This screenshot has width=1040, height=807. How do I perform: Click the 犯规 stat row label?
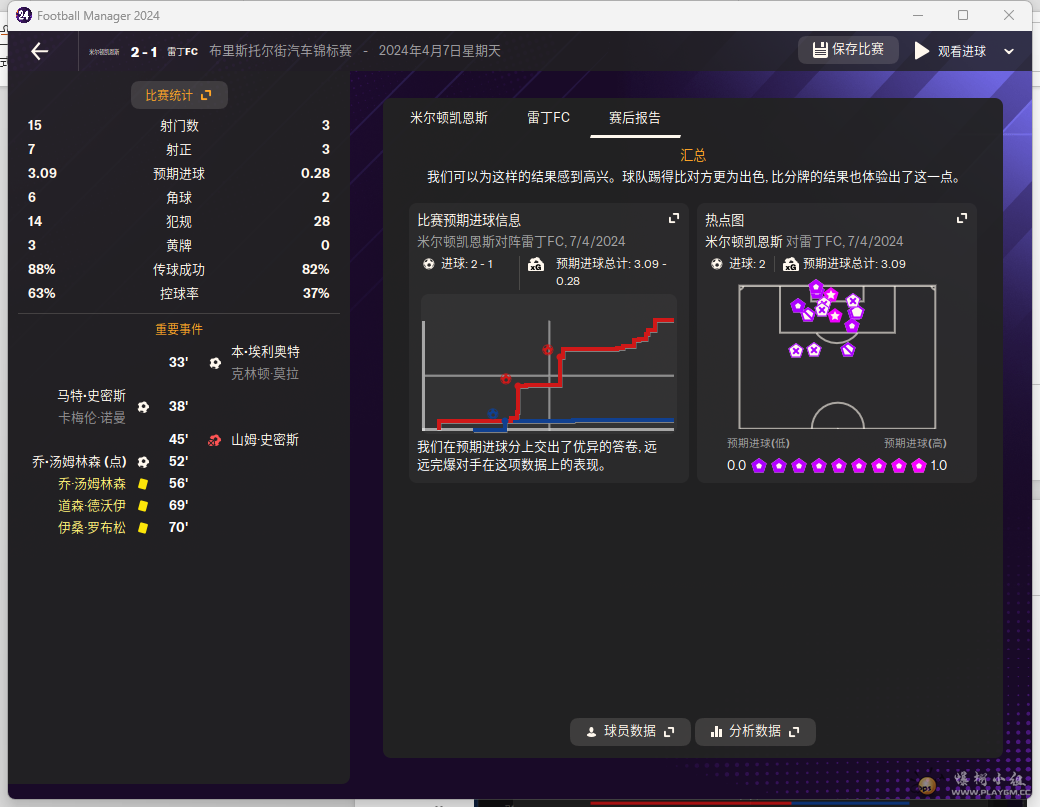(x=179, y=222)
